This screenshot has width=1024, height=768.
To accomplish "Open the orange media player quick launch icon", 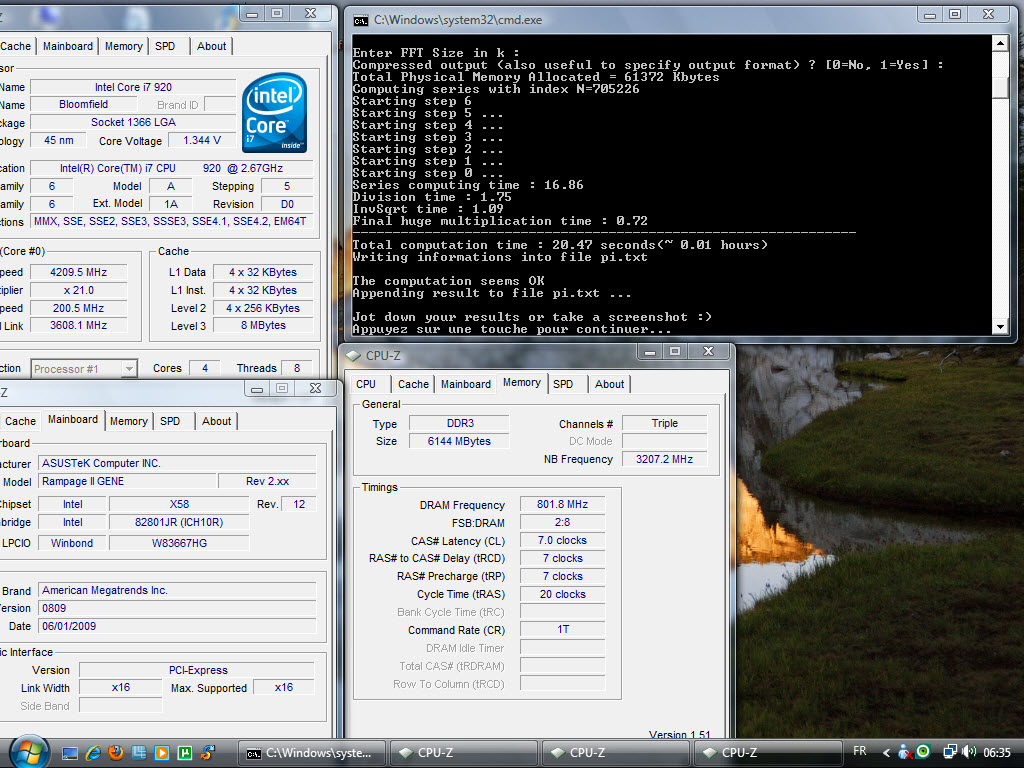I will (162, 753).
